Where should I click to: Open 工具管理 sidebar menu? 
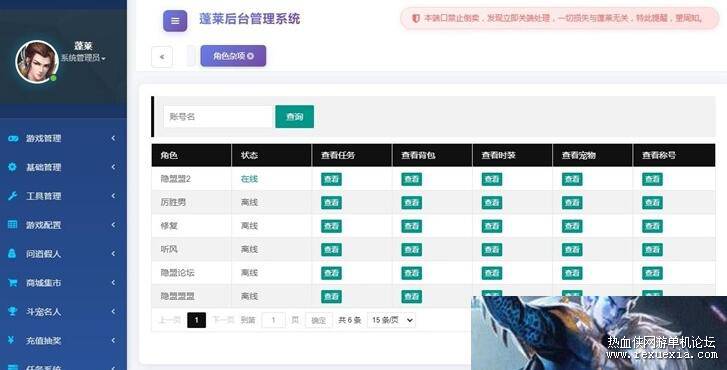(x=63, y=196)
